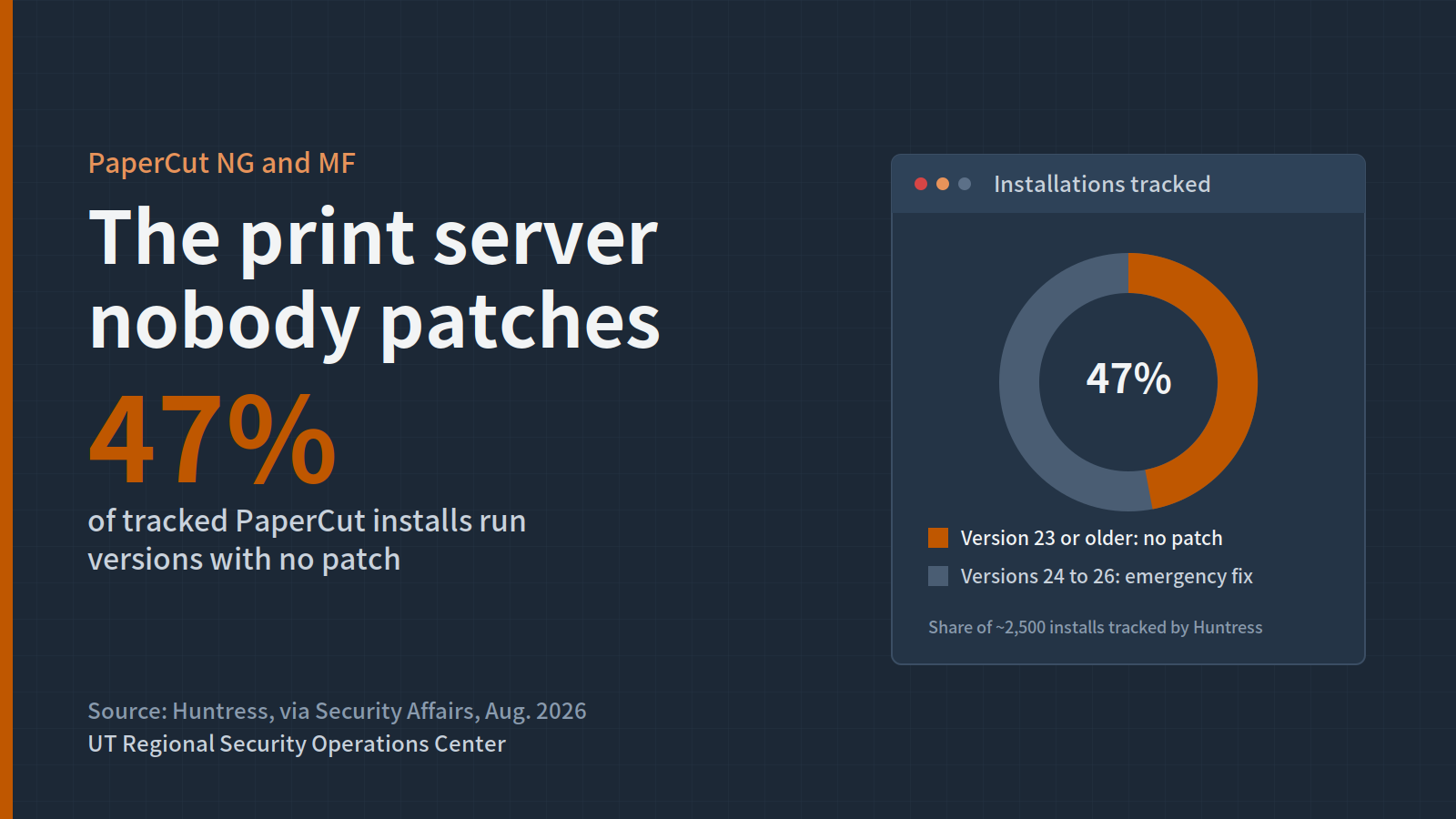The image size is (1456, 819).
Task: Click 'UT Regional Security Operations Center' text
Action: (x=297, y=743)
